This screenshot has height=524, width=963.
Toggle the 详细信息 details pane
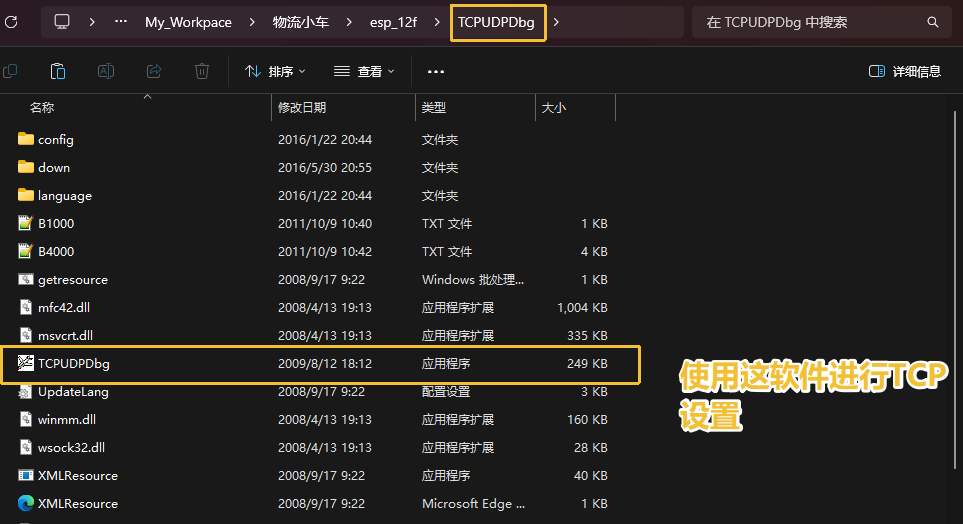pos(905,71)
